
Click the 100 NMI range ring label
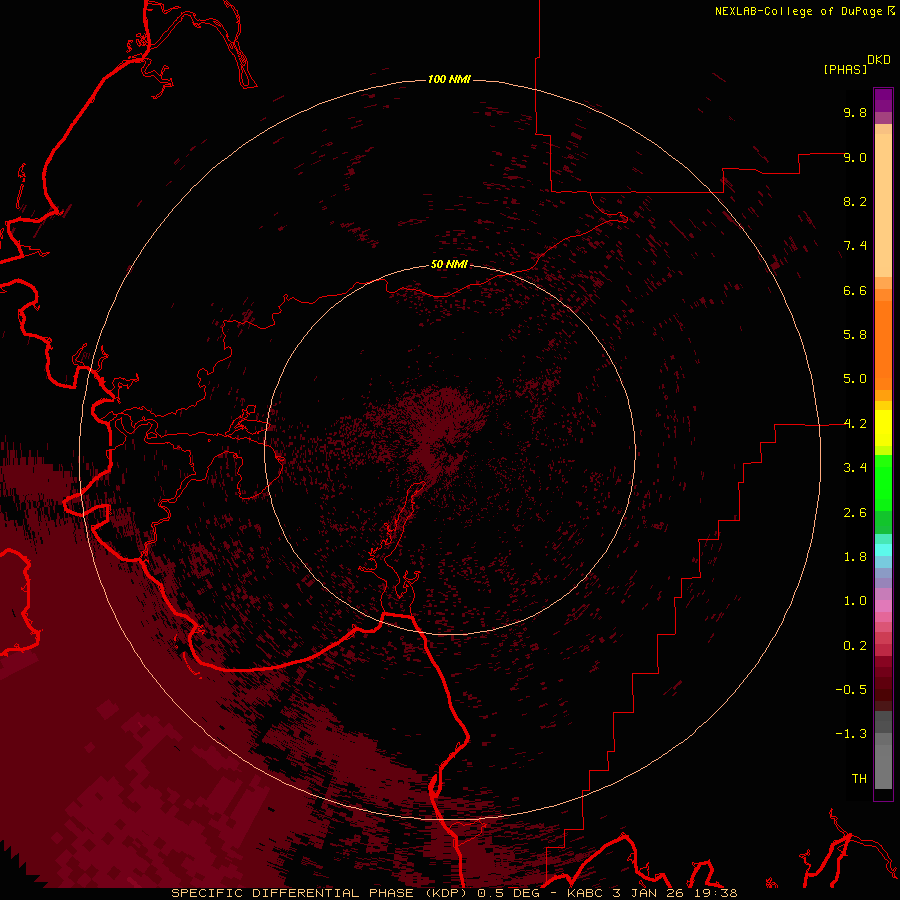click(x=449, y=79)
